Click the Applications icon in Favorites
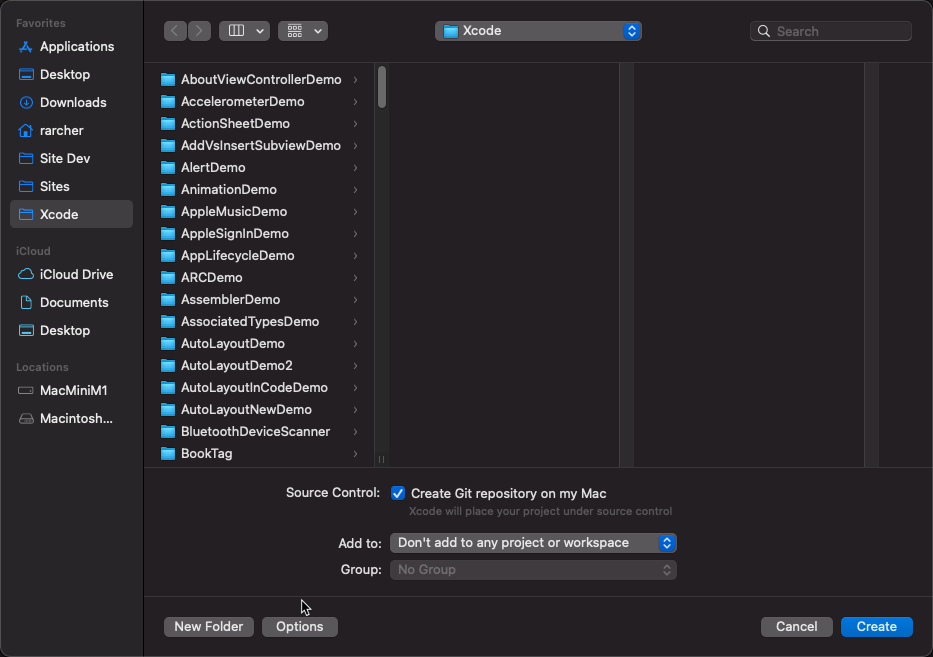 (x=26, y=47)
